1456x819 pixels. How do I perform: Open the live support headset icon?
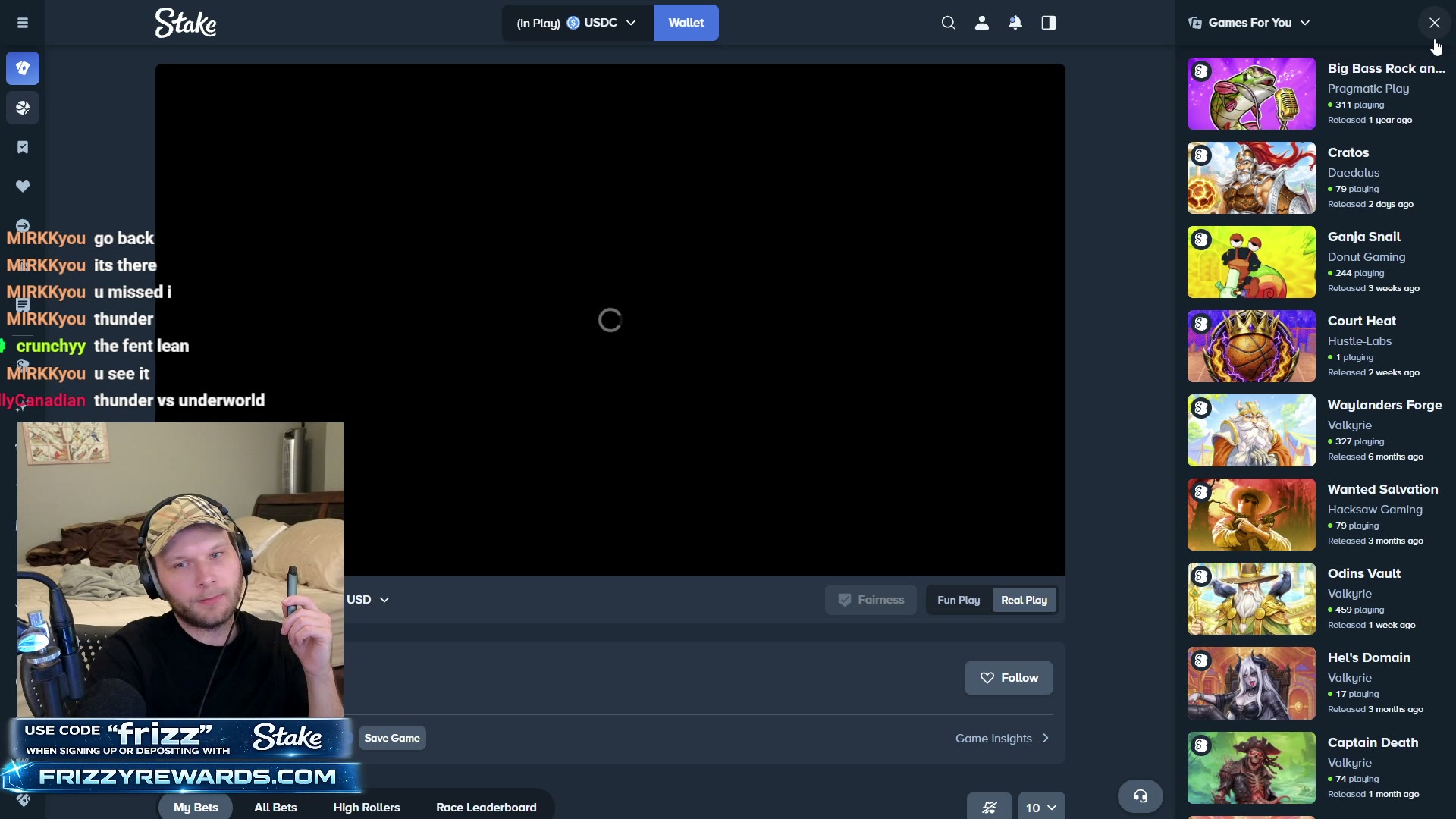(x=1140, y=795)
